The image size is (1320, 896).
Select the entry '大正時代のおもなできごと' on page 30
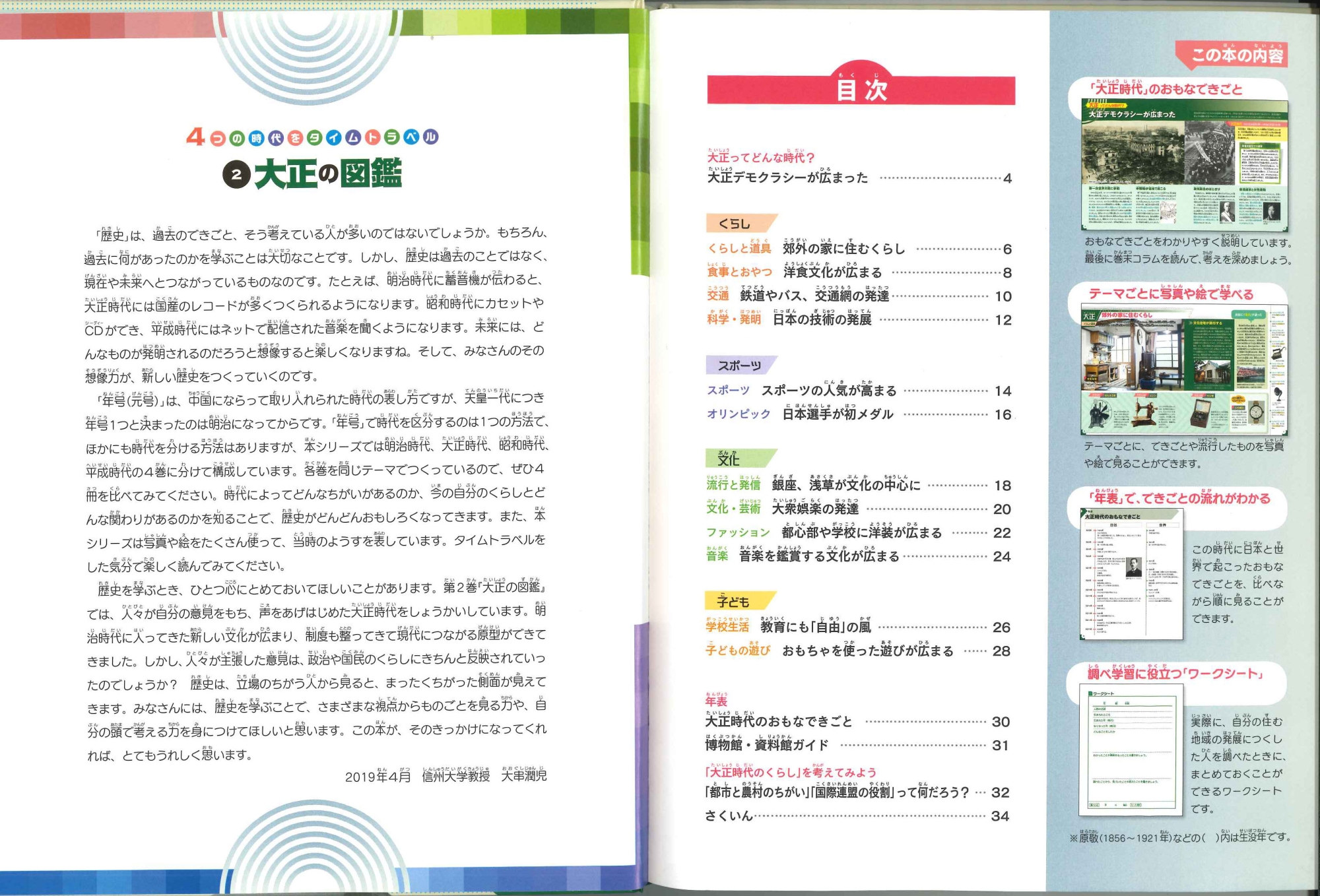click(x=779, y=720)
